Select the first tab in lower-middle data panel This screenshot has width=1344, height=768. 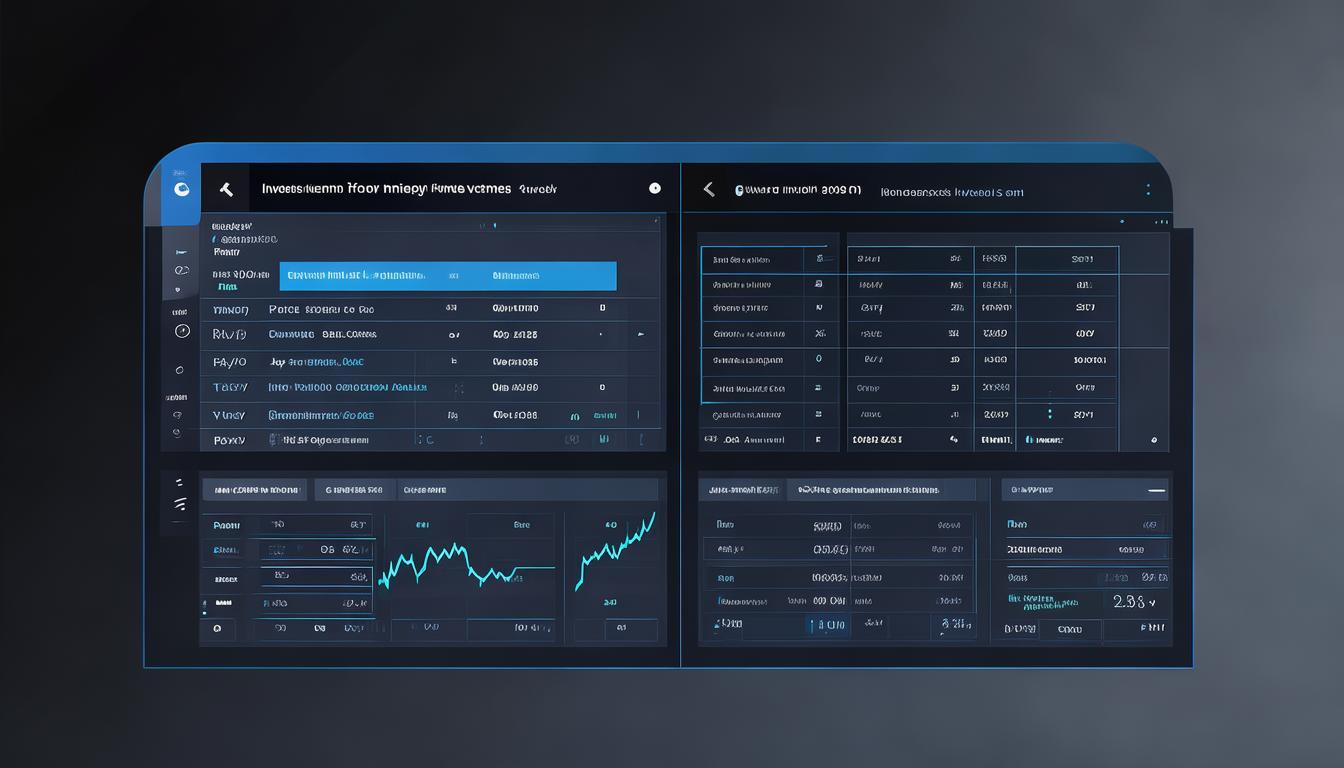[741, 490]
